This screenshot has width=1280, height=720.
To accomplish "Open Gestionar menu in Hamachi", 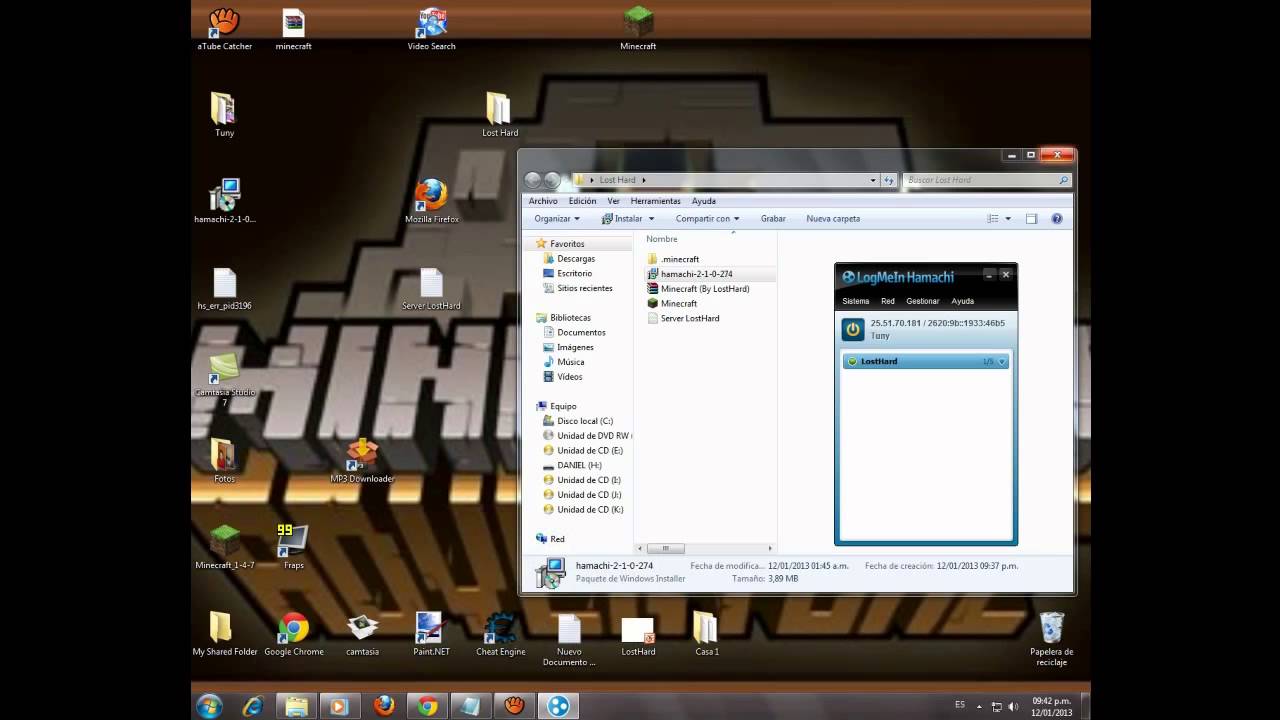I will tap(922, 301).
